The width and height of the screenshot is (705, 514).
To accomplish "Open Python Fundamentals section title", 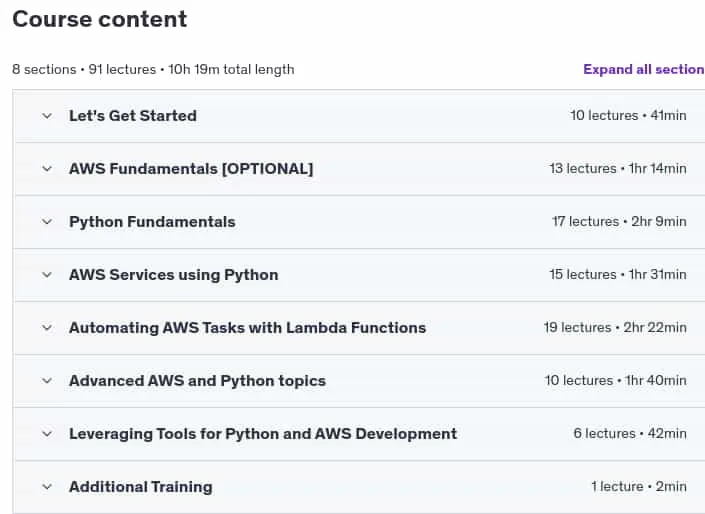I will point(152,222).
